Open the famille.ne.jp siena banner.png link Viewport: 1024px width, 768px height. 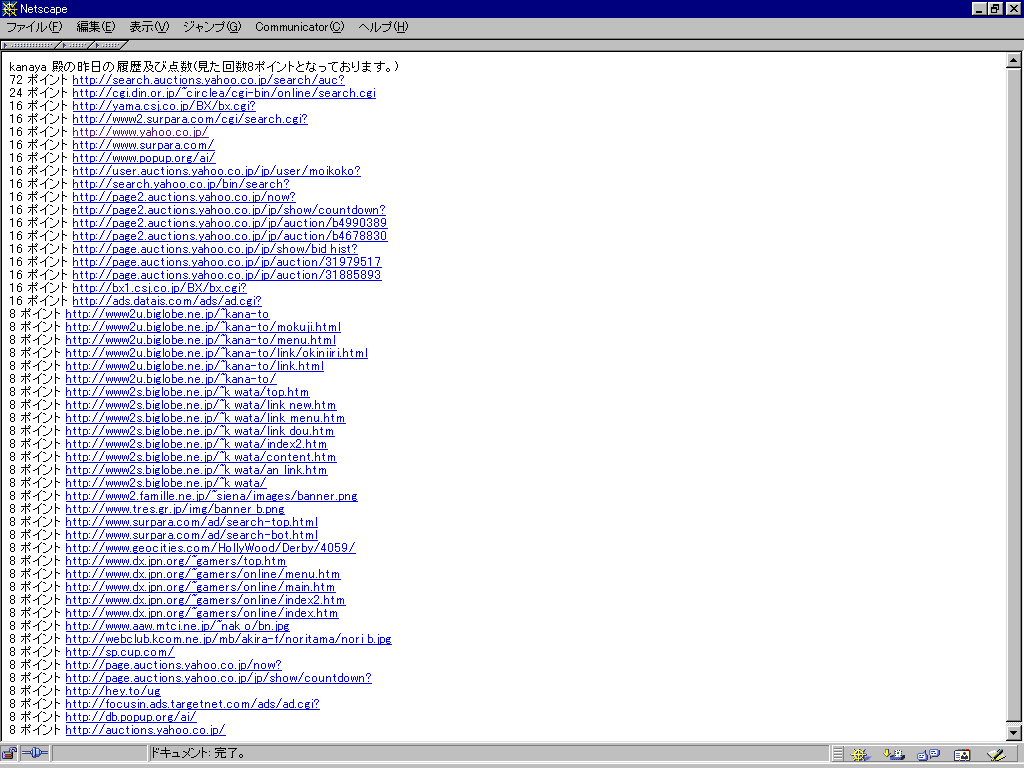(212, 496)
